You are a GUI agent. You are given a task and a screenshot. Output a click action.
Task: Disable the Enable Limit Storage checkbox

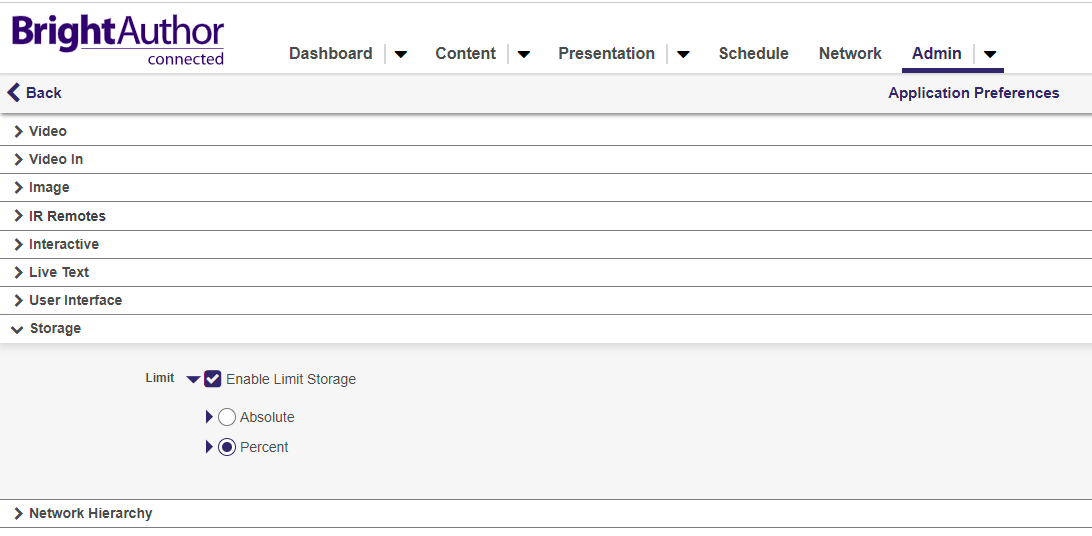(213, 379)
